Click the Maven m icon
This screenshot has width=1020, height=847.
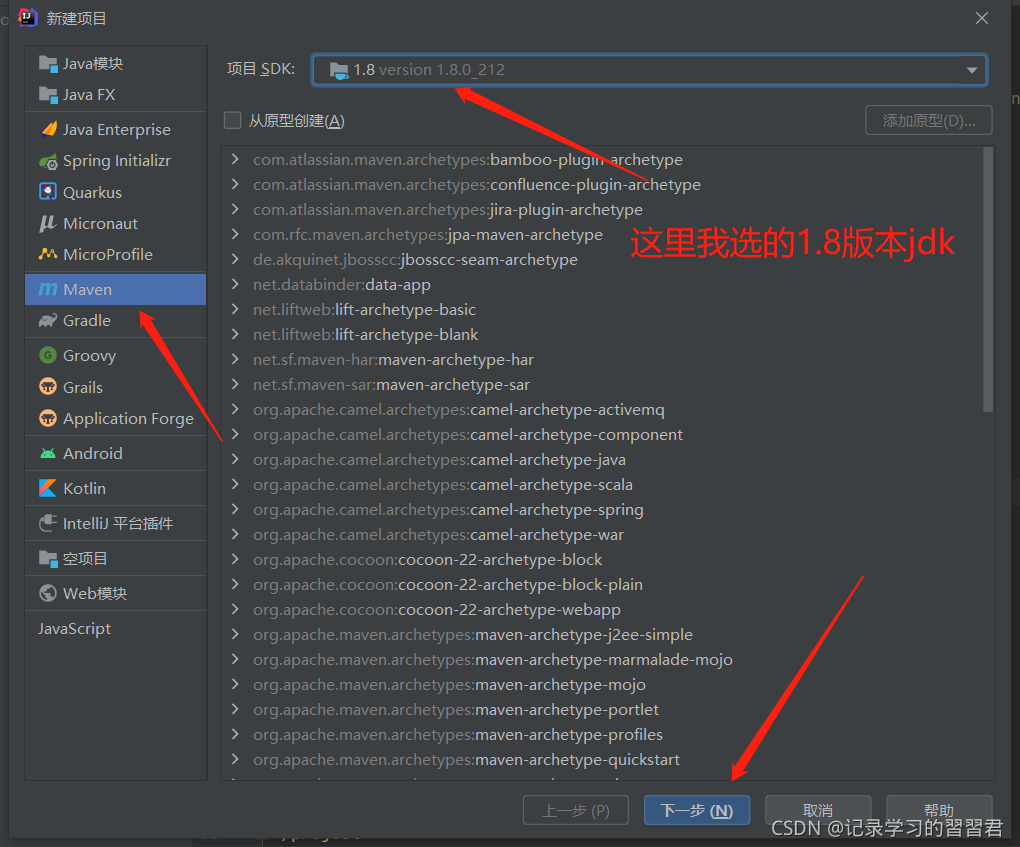coord(48,289)
